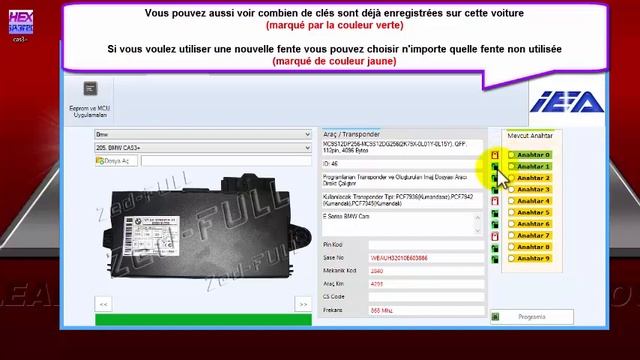Click the red lock icon beside Anahtar 4
The height and width of the screenshot is (360, 640).
[x=495, y=201]
